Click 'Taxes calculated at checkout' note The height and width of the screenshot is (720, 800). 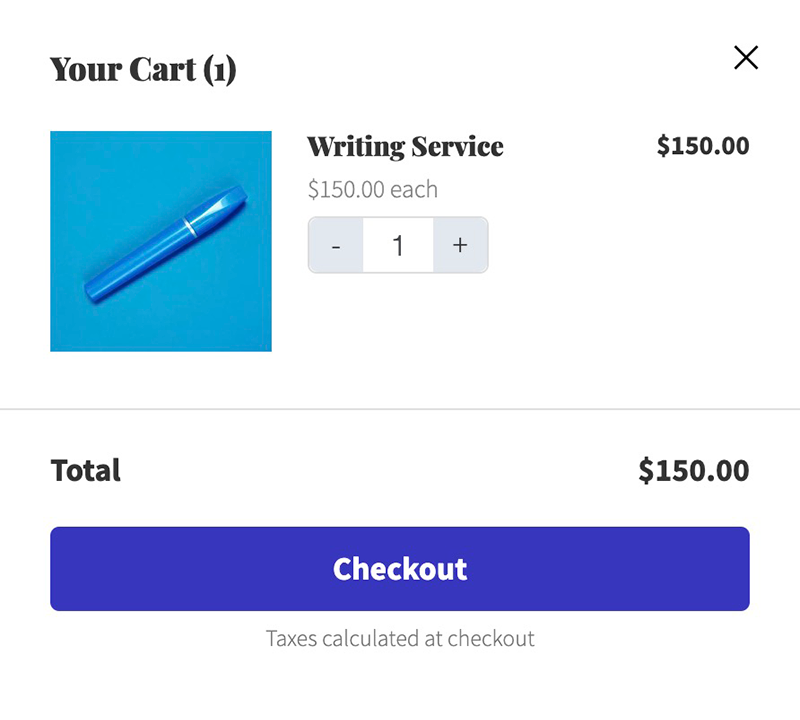(x=399, y=638)
